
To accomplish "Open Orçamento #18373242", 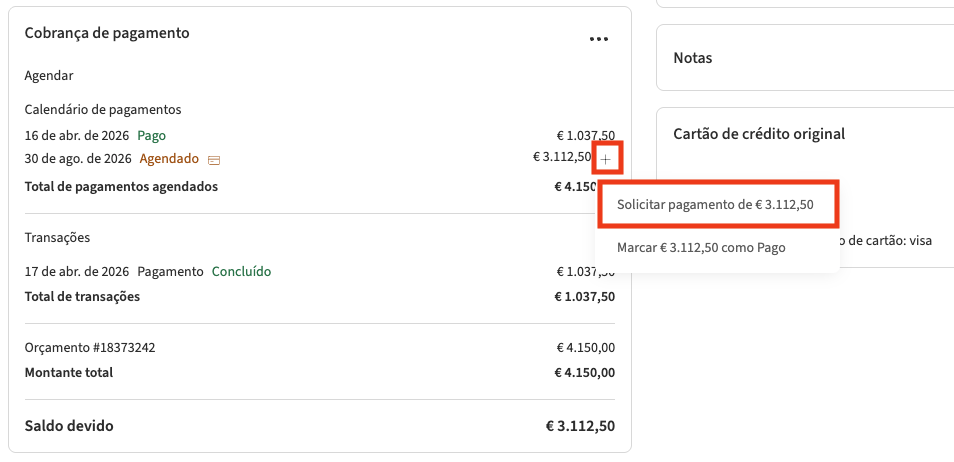I will click(x=90, y=348).
